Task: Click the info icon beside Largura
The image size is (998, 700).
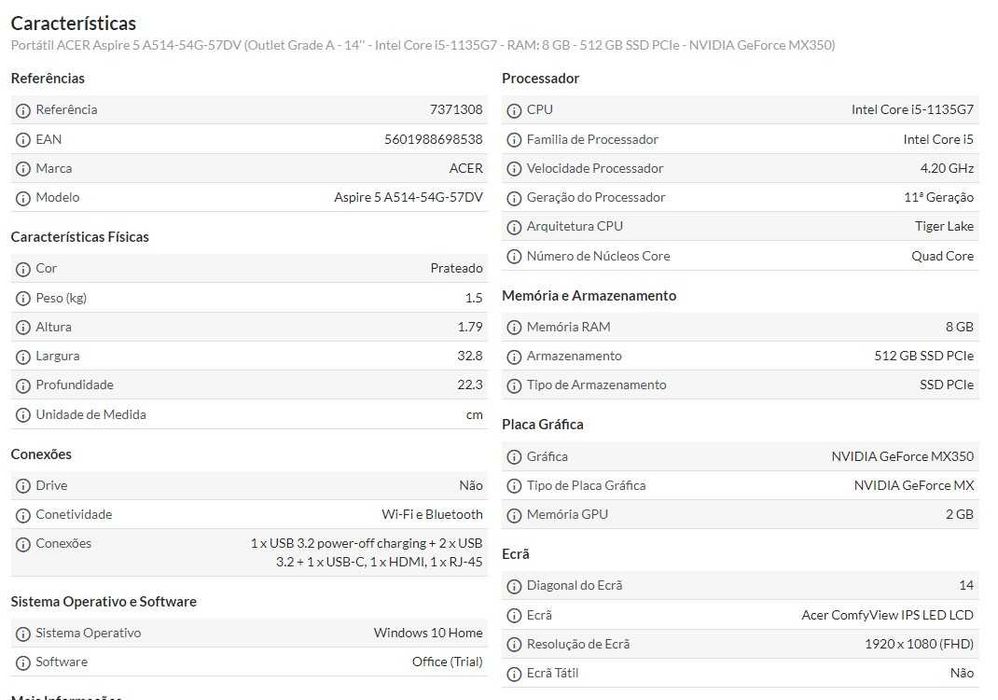Action: coord(23,357)
